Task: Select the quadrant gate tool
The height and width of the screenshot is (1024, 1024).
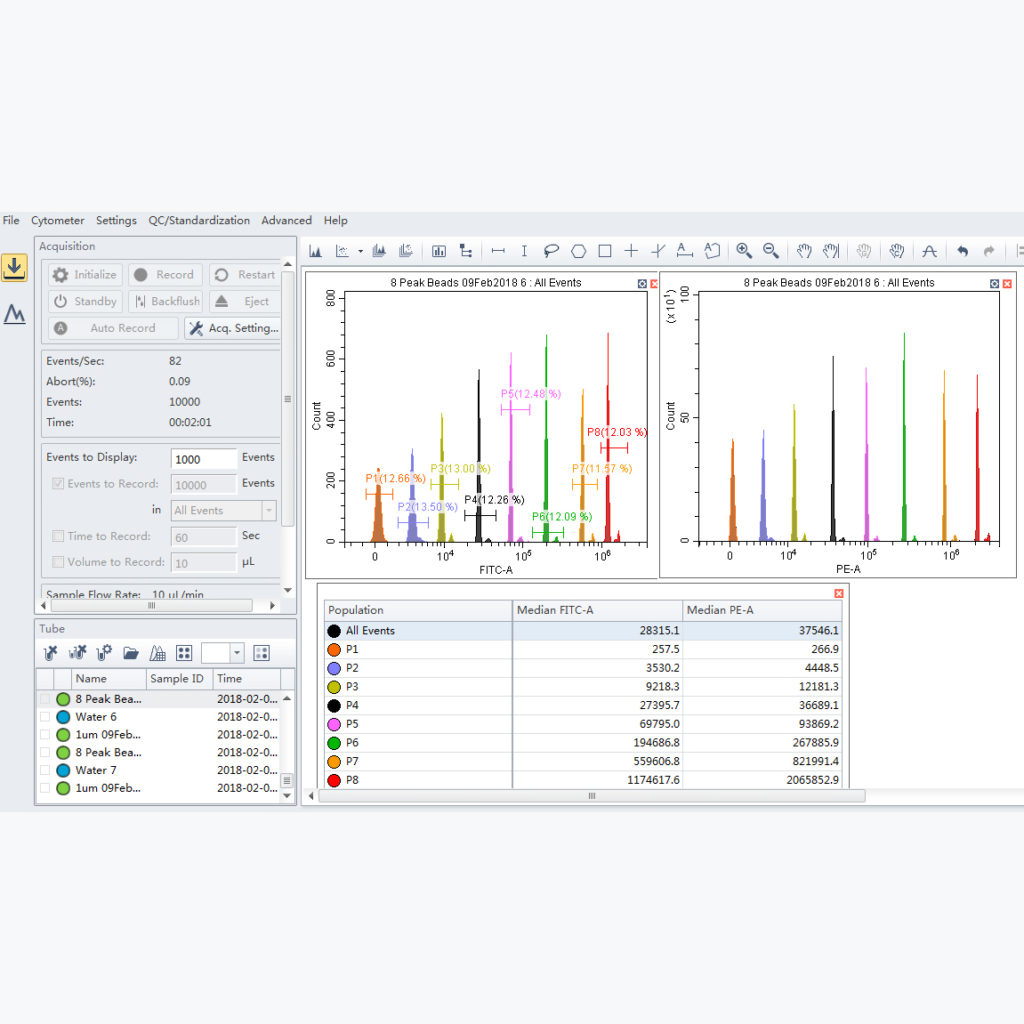Action: coord(632,251)
